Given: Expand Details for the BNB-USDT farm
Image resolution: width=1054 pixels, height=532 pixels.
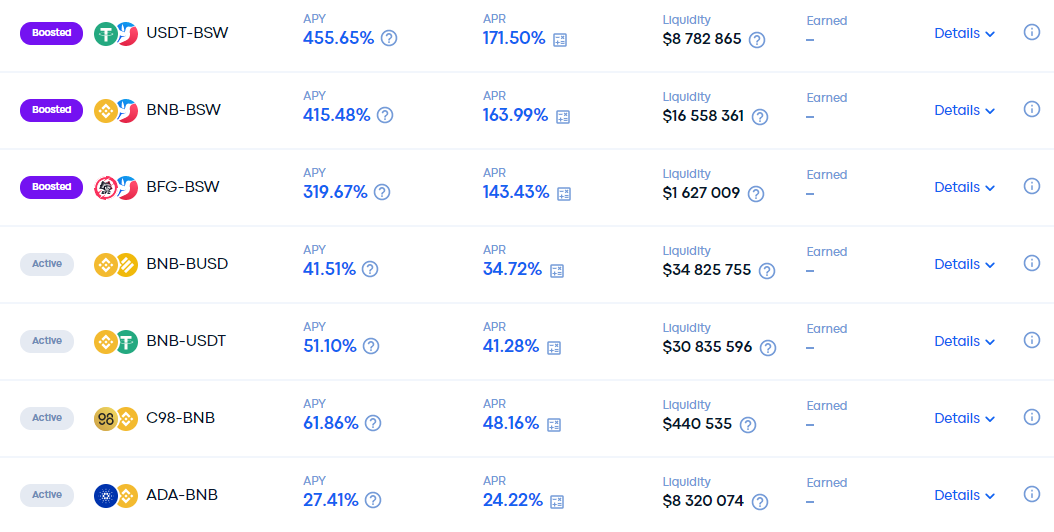Looking at the screenshot, I should click(964, 341).
